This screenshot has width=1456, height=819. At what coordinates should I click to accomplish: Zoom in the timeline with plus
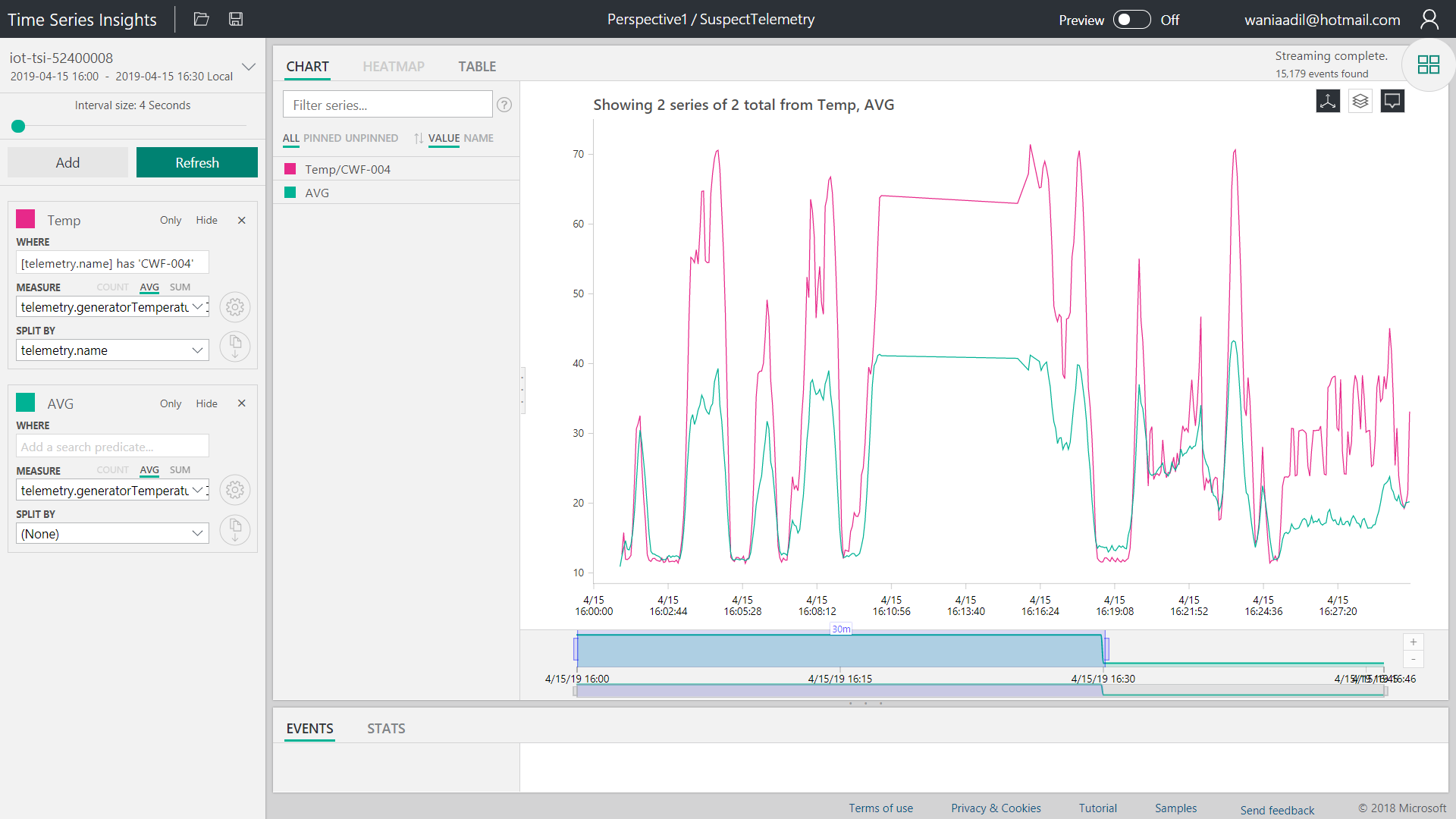pos(1414,642)
